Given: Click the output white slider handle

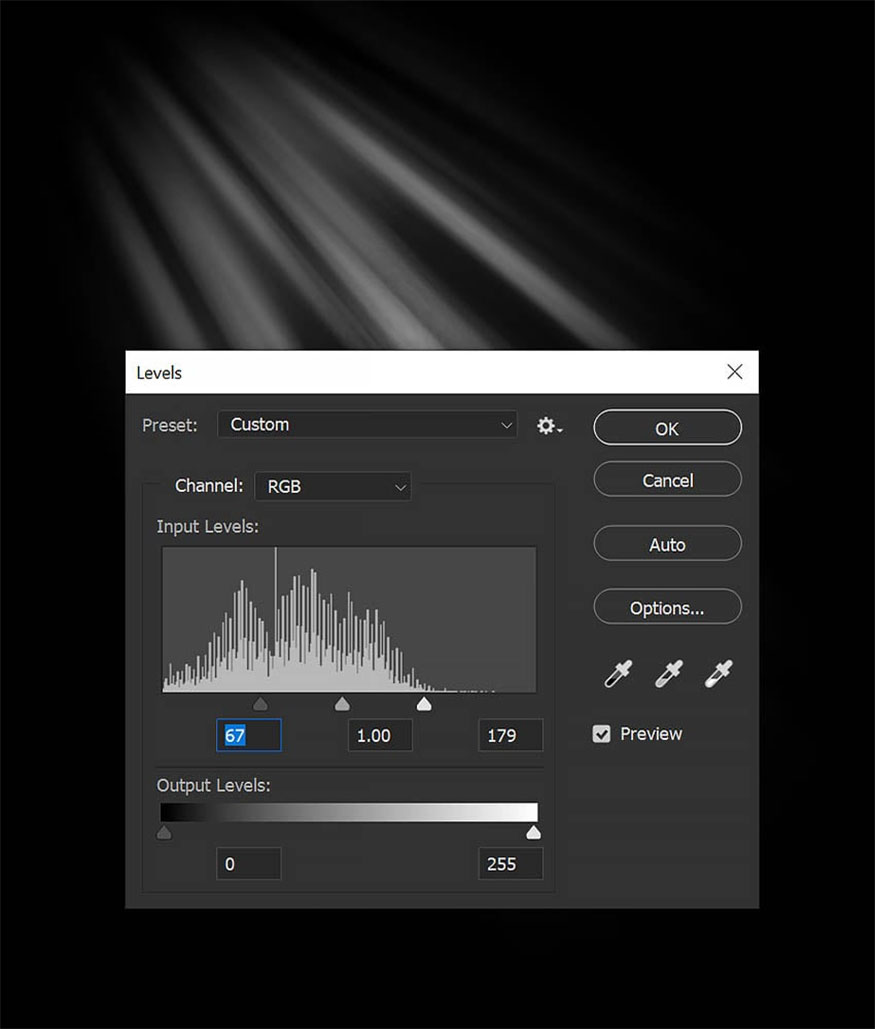Looking at the screenshot, I should click(x=533, y=833).
